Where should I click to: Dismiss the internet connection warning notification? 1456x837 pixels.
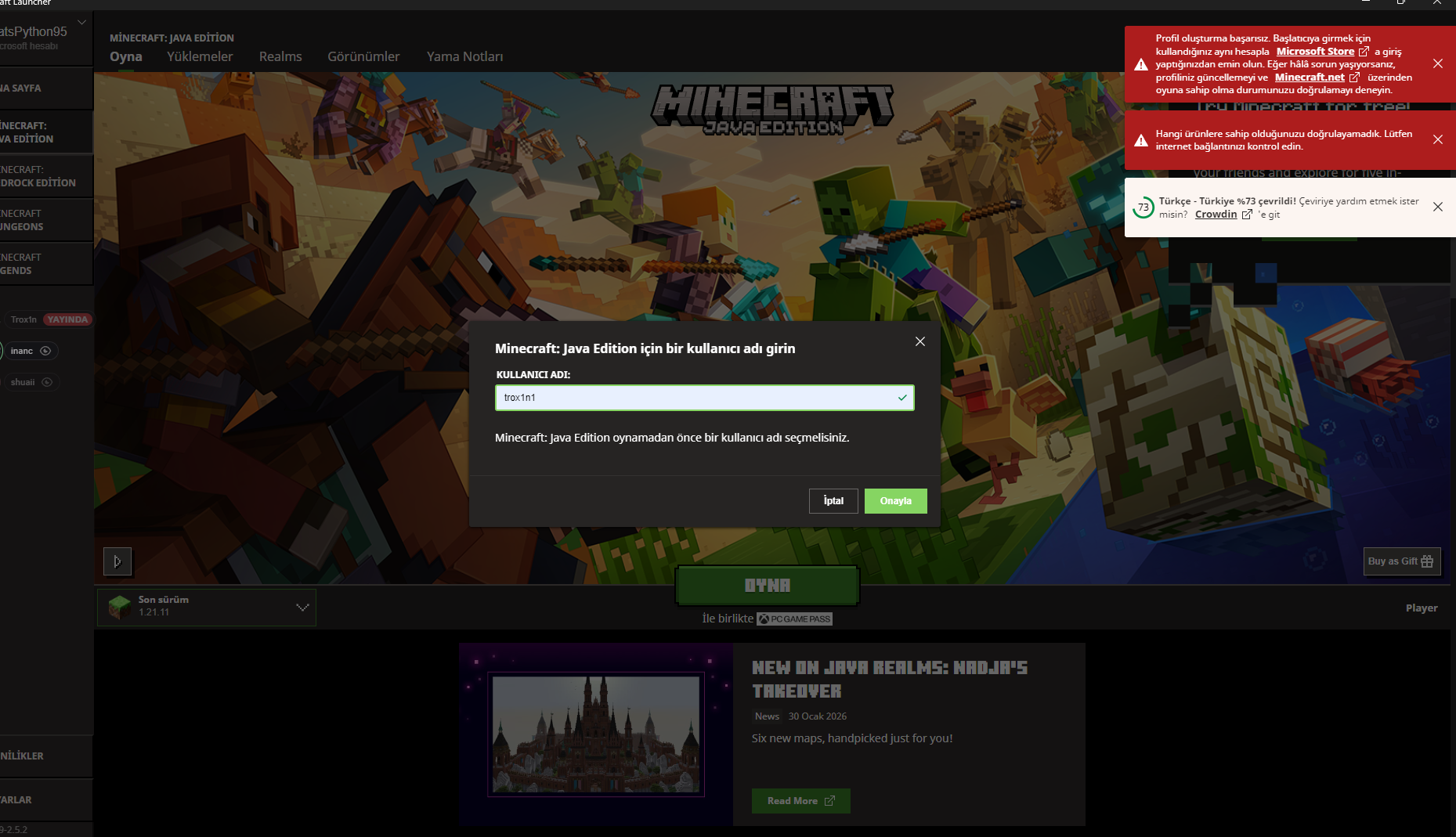pos(1437,139)
